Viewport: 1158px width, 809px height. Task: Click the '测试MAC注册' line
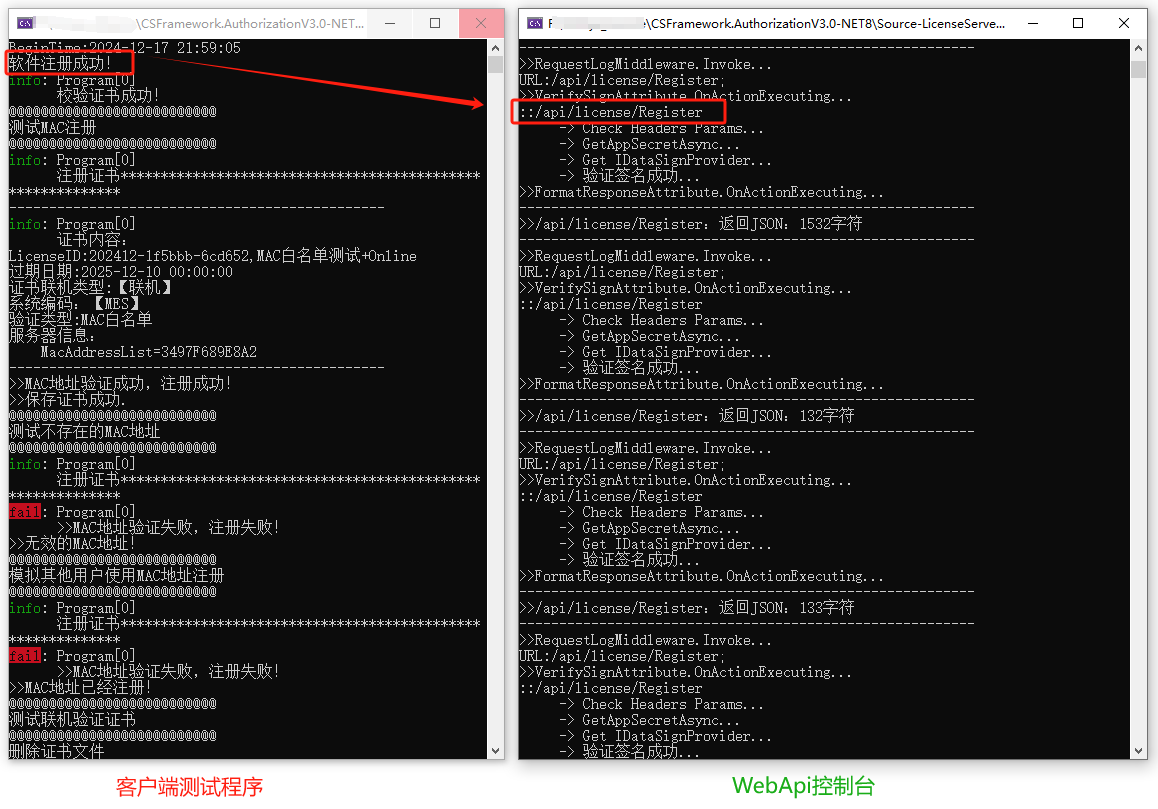52,127
